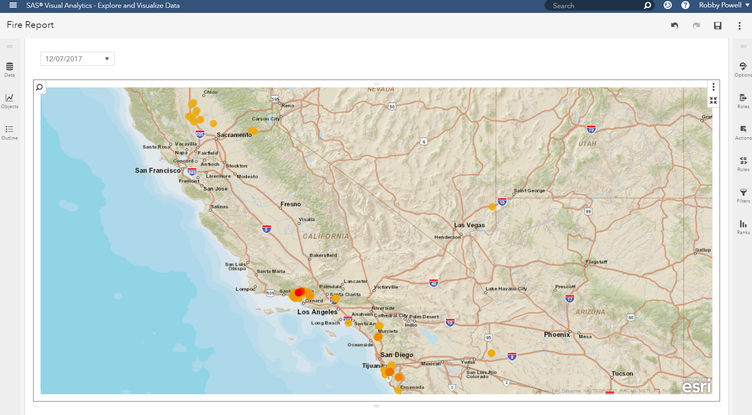This screenshot has width=752, height=415.
Task: Open the map object's three-dot menu
Action: (713, 87)
